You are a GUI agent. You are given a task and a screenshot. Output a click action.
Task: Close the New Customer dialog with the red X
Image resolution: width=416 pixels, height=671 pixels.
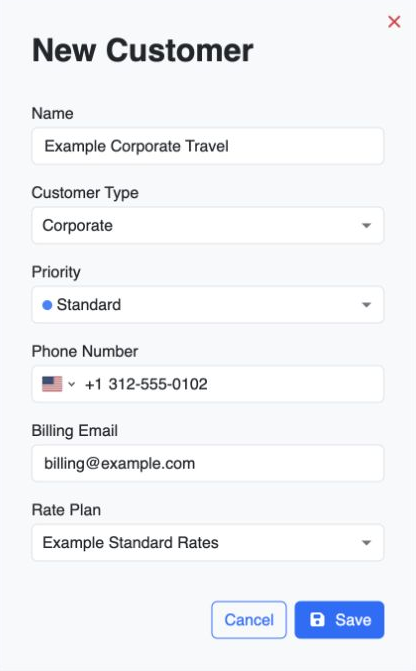coord(394,21)
